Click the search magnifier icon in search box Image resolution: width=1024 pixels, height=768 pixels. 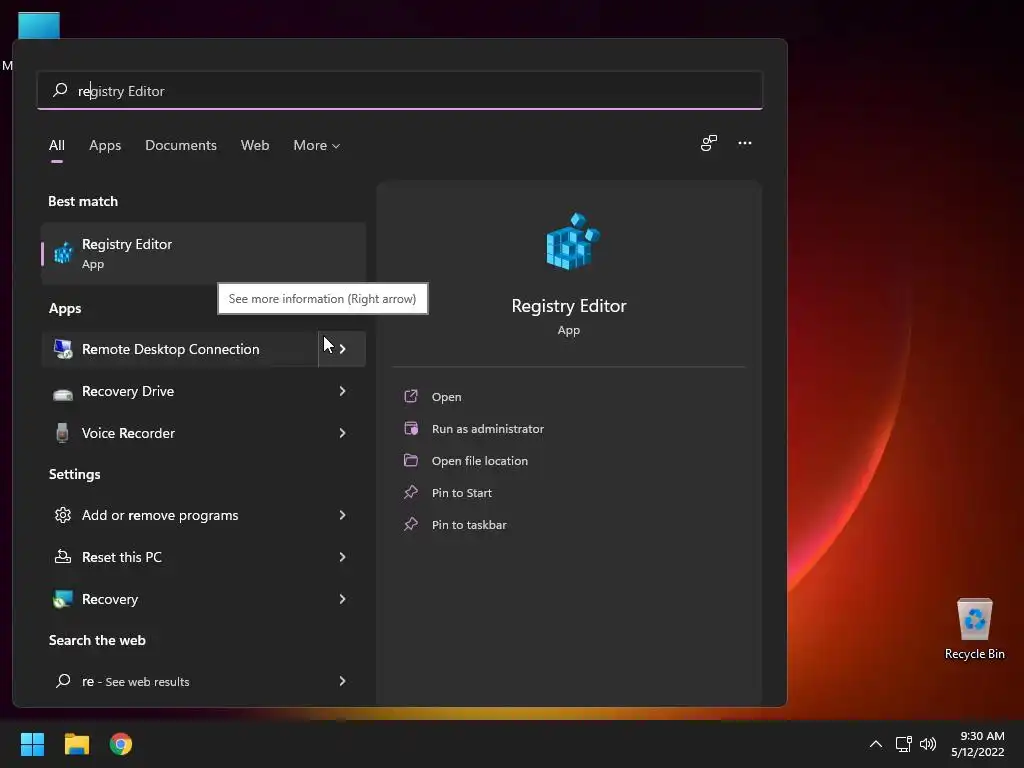click(60, 90)
